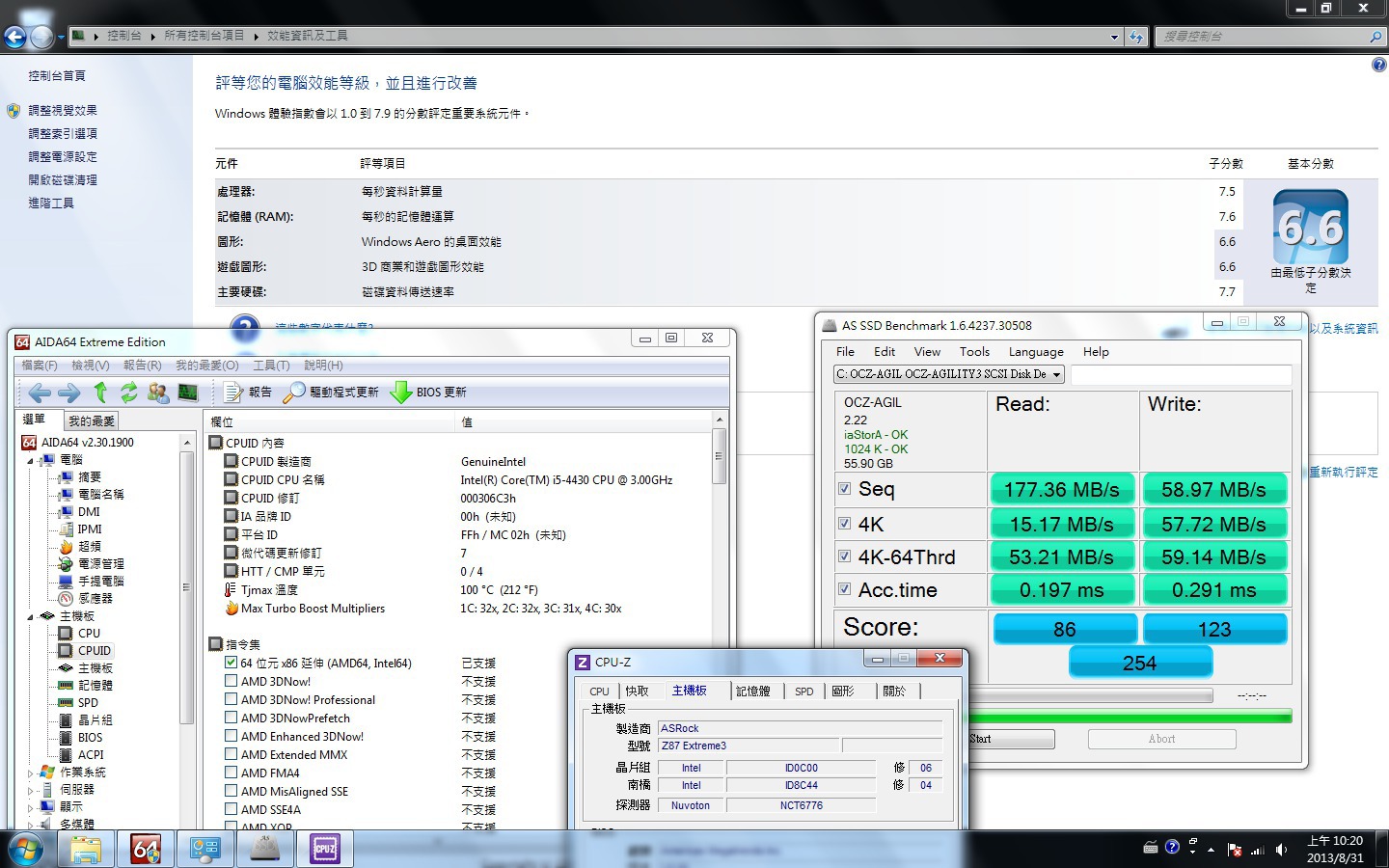Expand 作業系統 node in AIDA64 tree

(30, 773)
